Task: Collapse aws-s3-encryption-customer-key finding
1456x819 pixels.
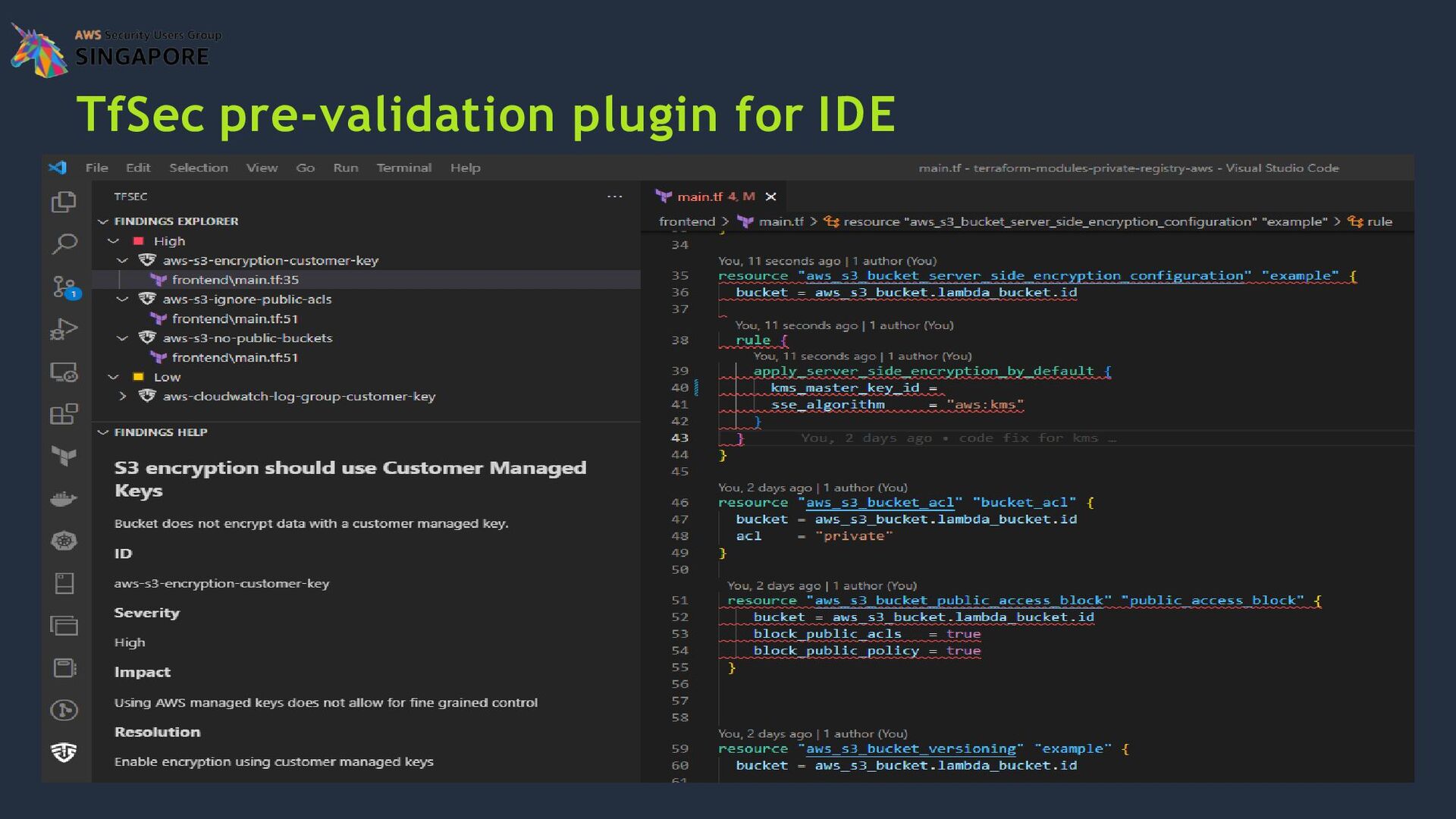Action: pyautogui.click(x=123, y=260)
